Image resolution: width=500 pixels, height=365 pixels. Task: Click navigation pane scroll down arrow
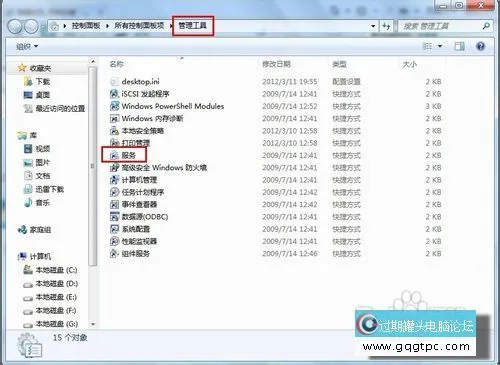(x=93, y=324)
